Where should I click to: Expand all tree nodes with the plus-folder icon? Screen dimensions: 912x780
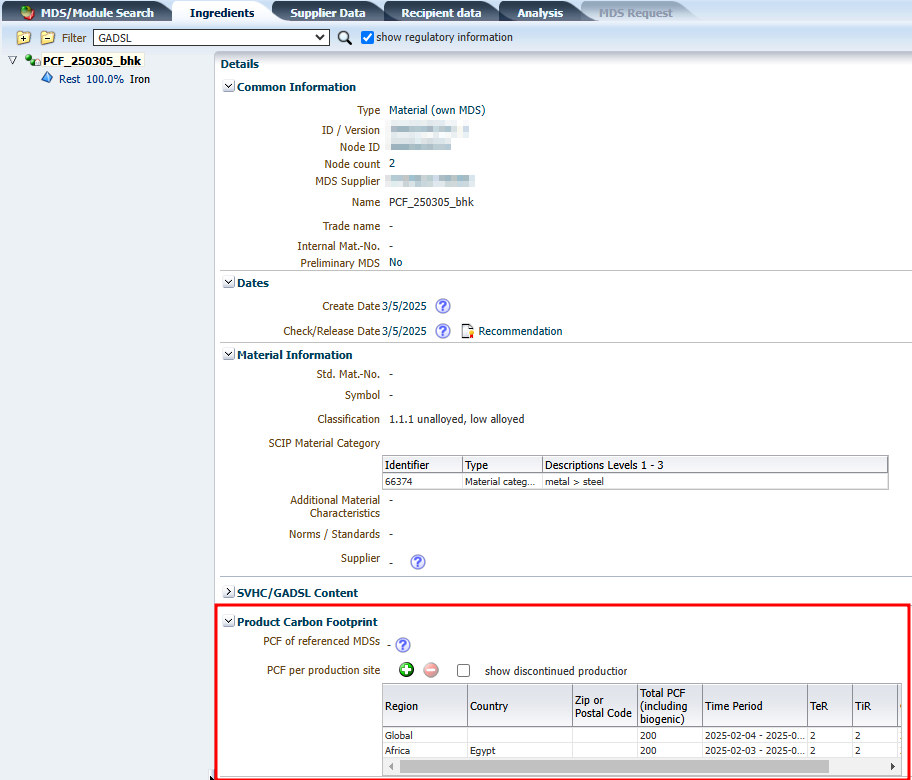pos(22,37)
